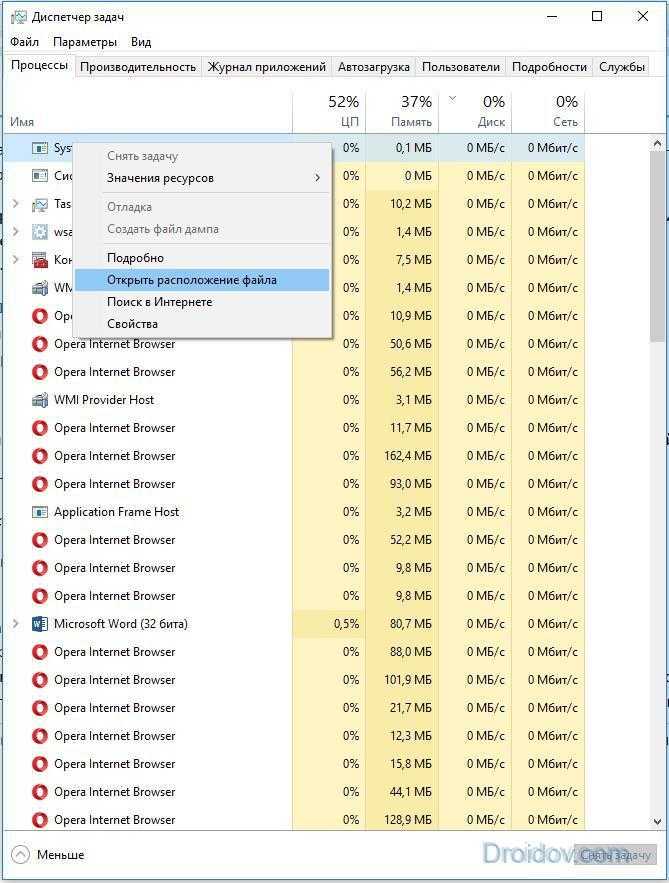The width and height of the screenshot is (669, 883).
Task: Click the Снять задачу button at bottom right
Action: 616,855
